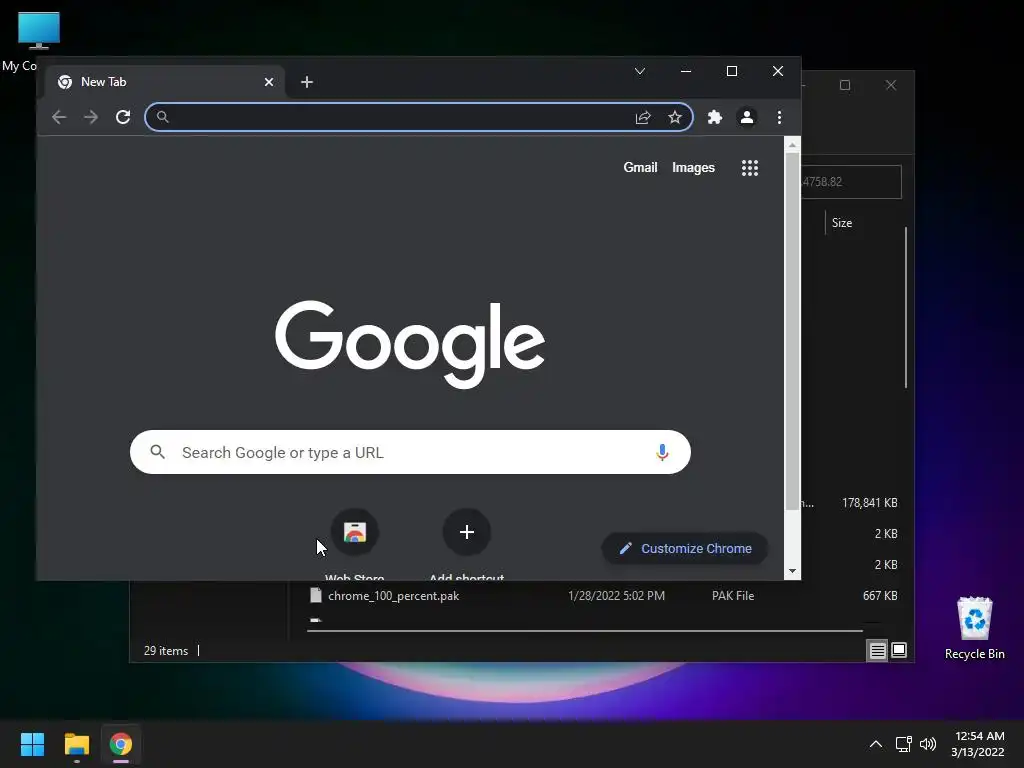
Task: Click the search magnifier in Google box
Action: (x=157, y=452)
